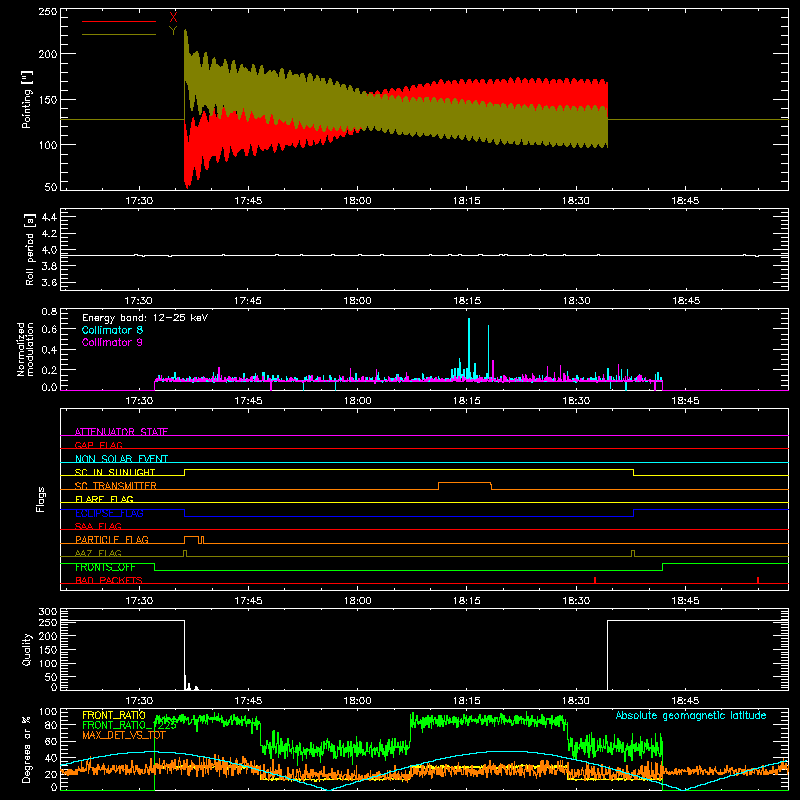Click the Collimator 8 legend entry
The width and height of the screenshot is (800, 800).
(x=112, y=330)
